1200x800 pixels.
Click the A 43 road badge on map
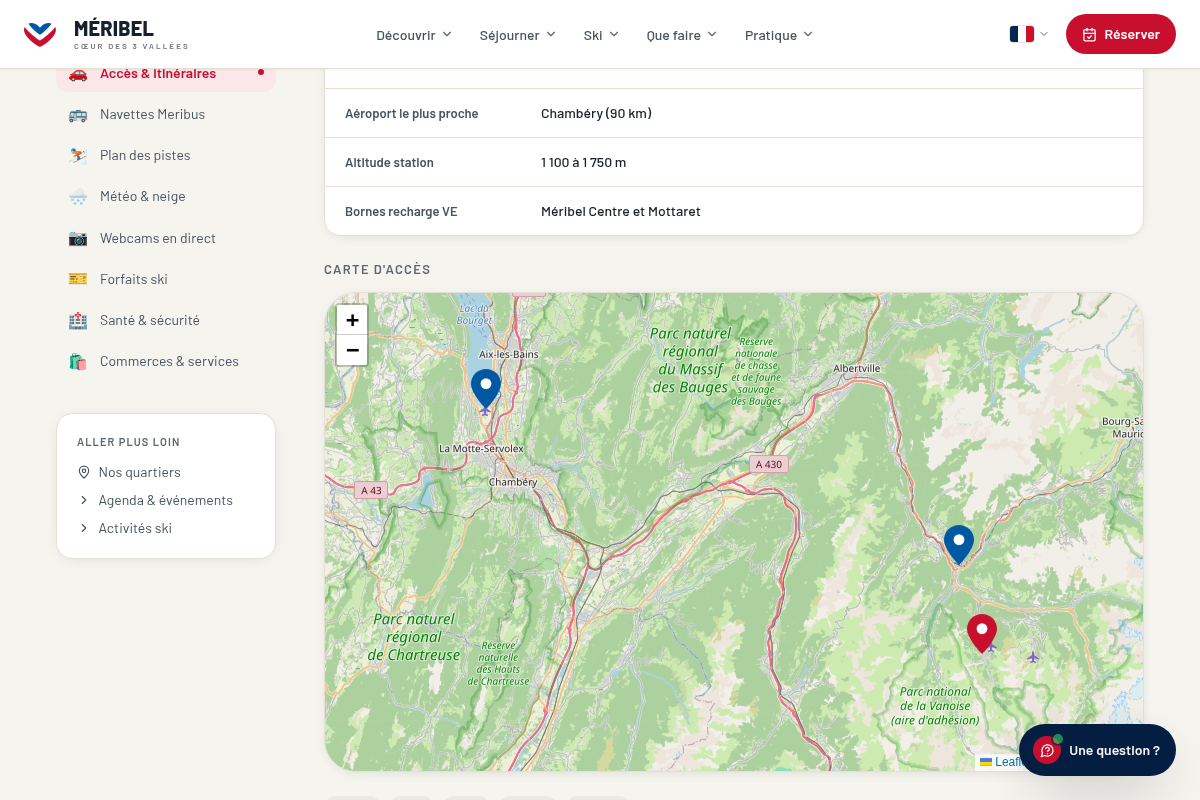tap(371, 490)
